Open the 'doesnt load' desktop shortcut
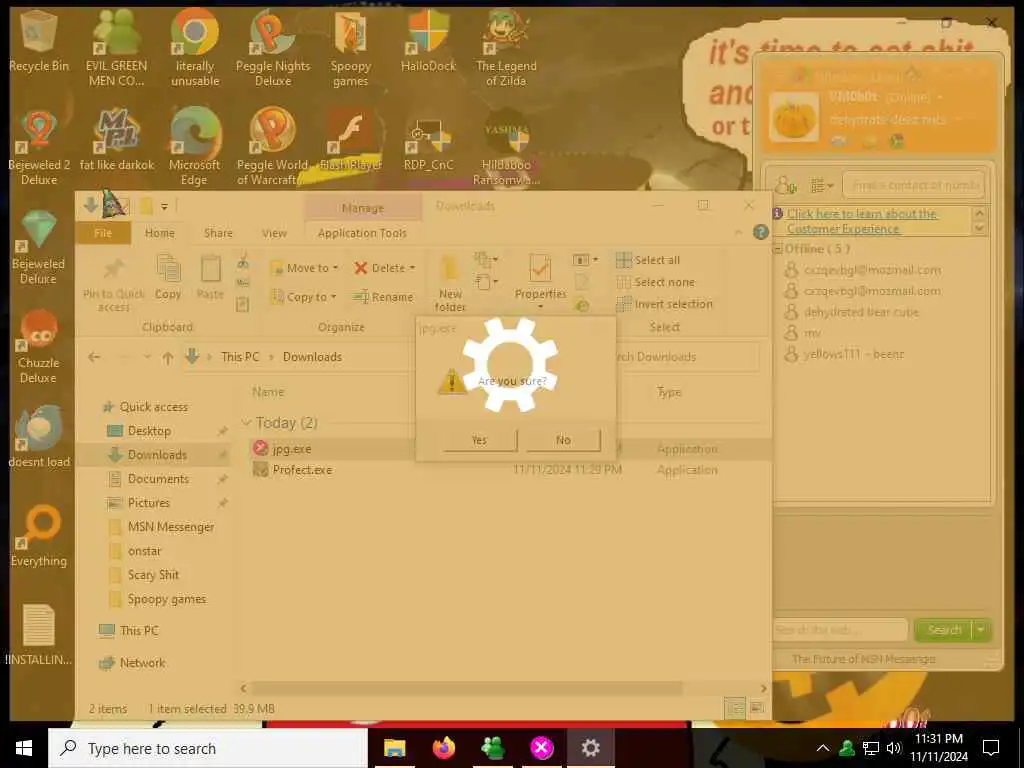 (x=39, y=436)
